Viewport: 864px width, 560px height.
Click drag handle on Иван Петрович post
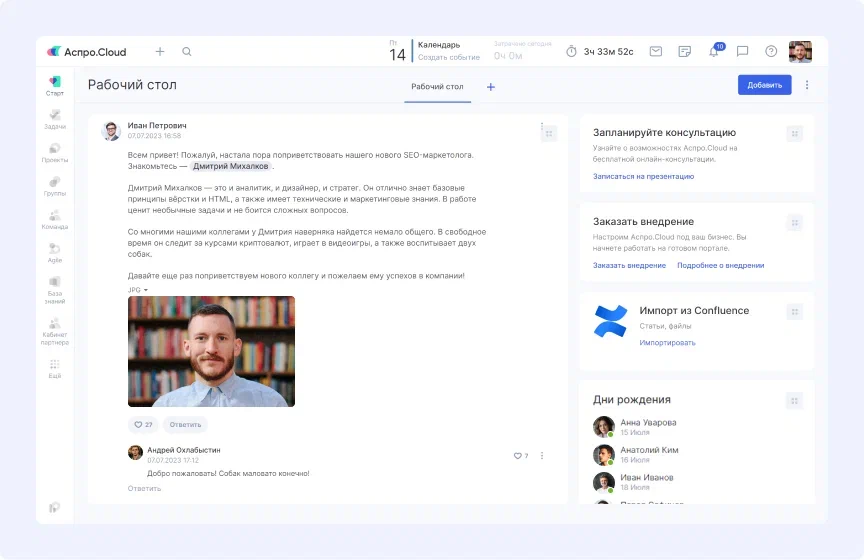(x=549, y=134)
